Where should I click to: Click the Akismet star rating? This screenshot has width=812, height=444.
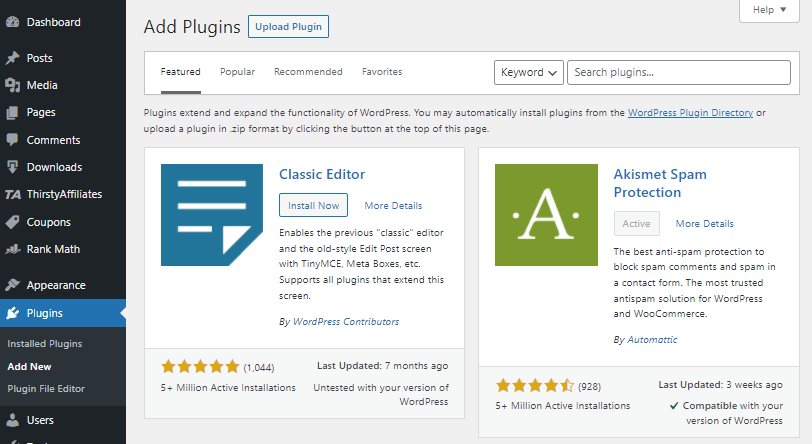click(535, 385)
